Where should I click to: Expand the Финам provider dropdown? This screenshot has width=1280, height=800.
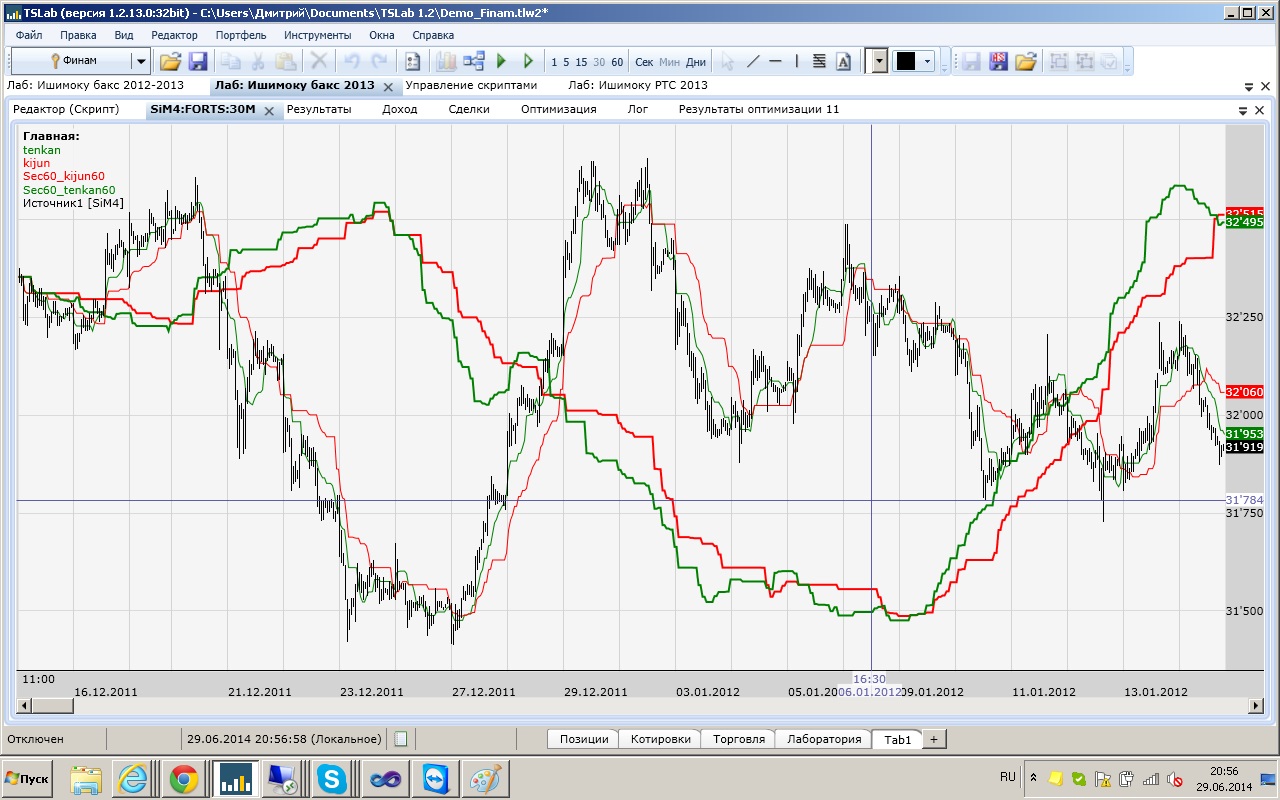coord(140,61)
